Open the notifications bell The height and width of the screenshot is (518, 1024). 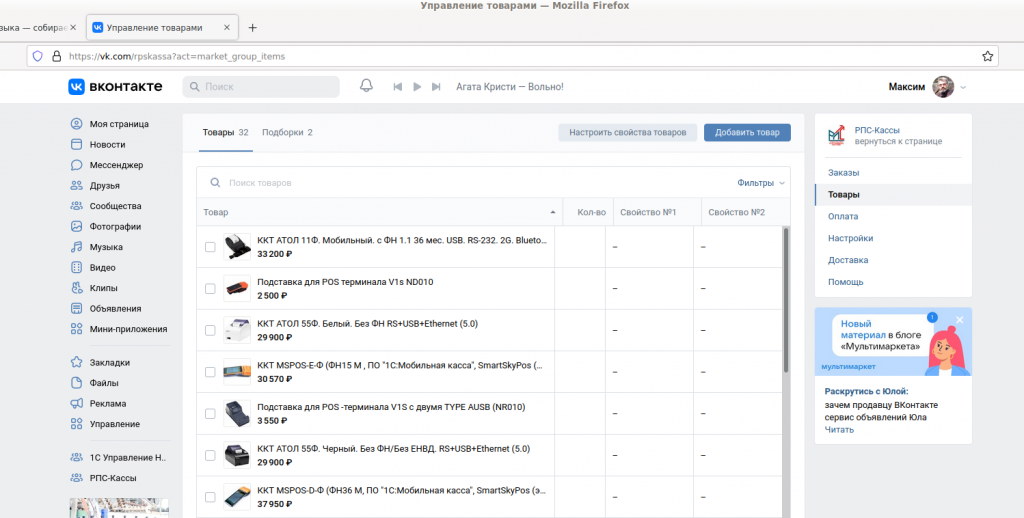pyautogui.click(x=366, y=86)
